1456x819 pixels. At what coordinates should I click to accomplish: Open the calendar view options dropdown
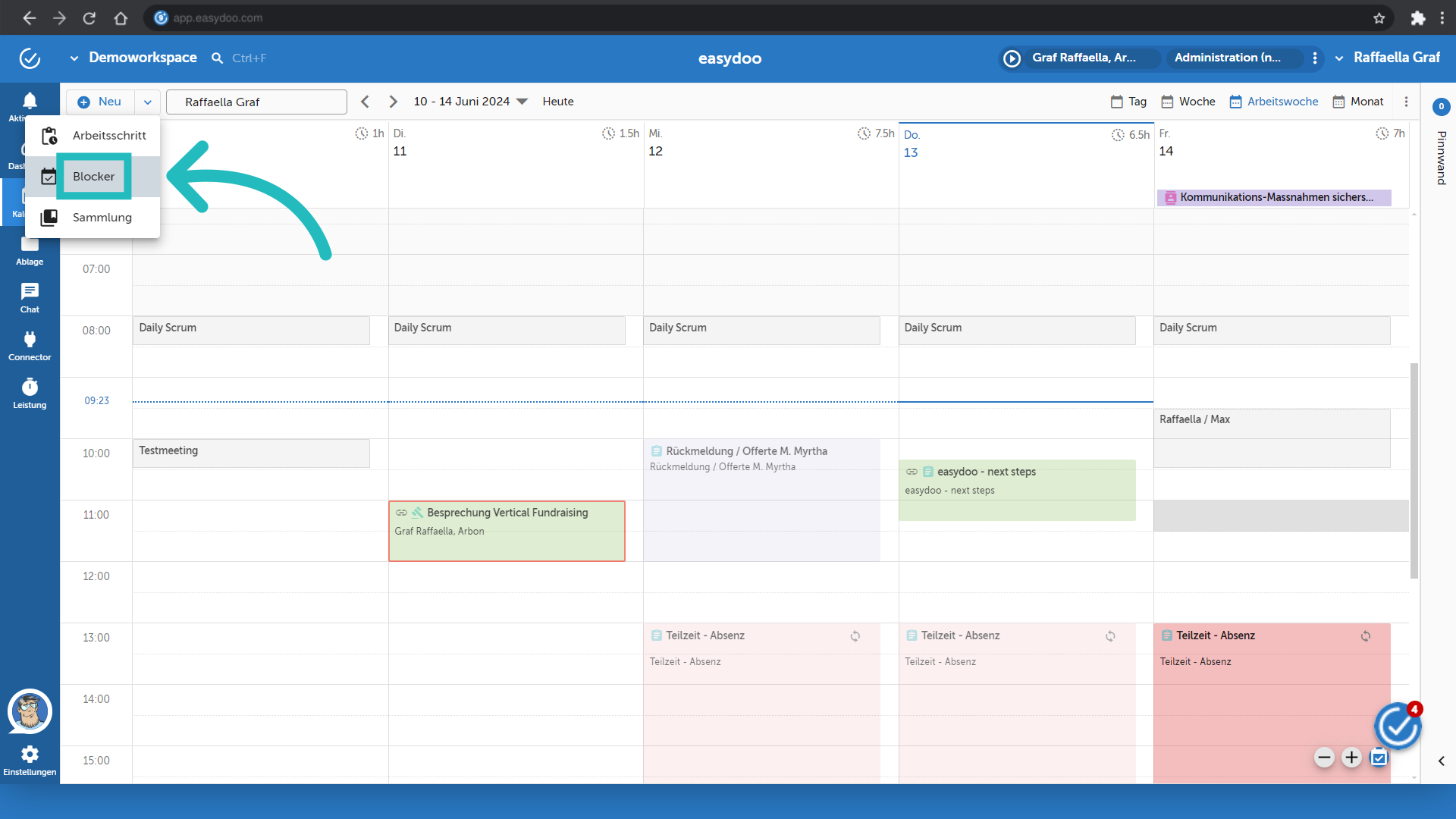pyautogui.click(x=1405, y=101)
